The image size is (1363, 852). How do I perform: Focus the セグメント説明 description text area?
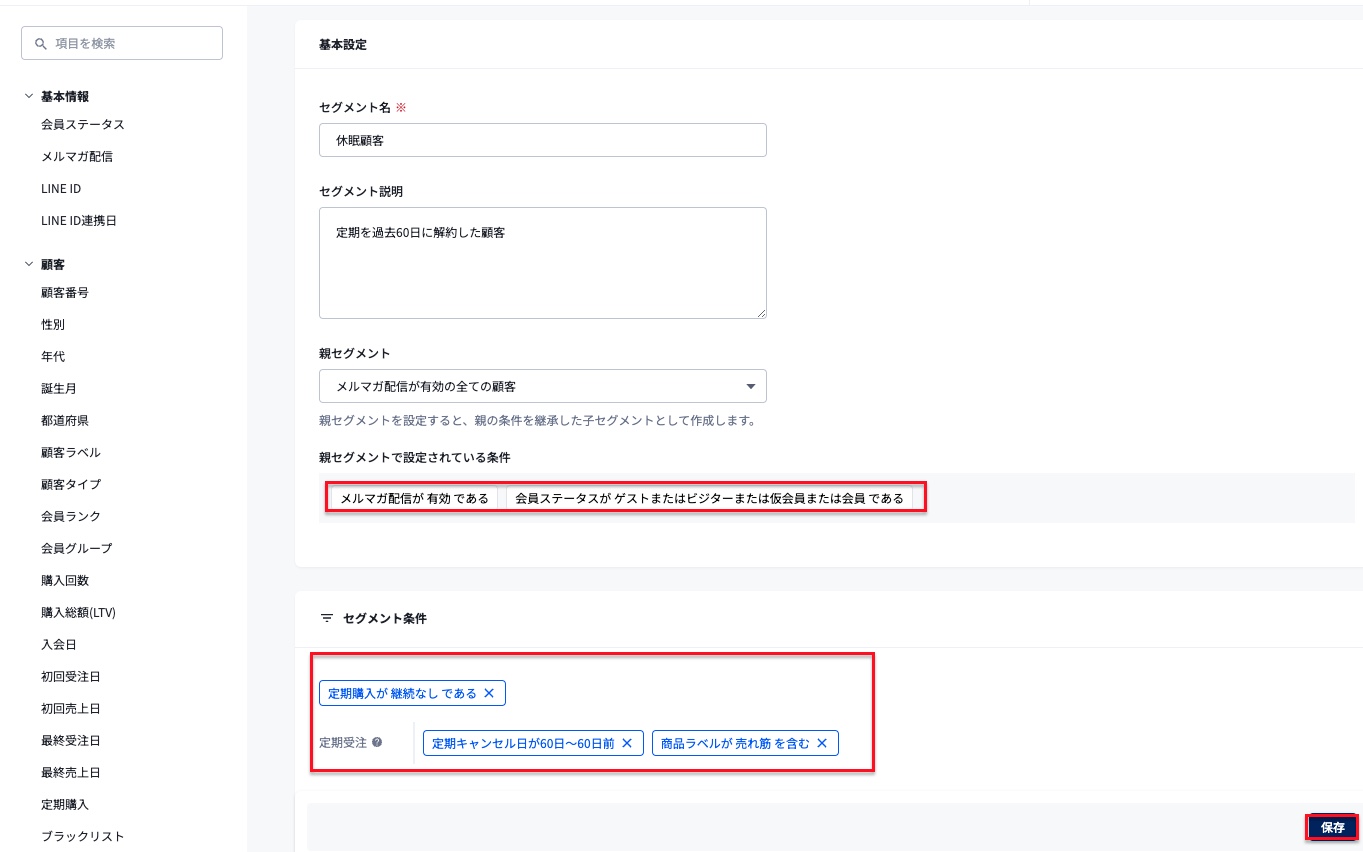tap(542, 262)
